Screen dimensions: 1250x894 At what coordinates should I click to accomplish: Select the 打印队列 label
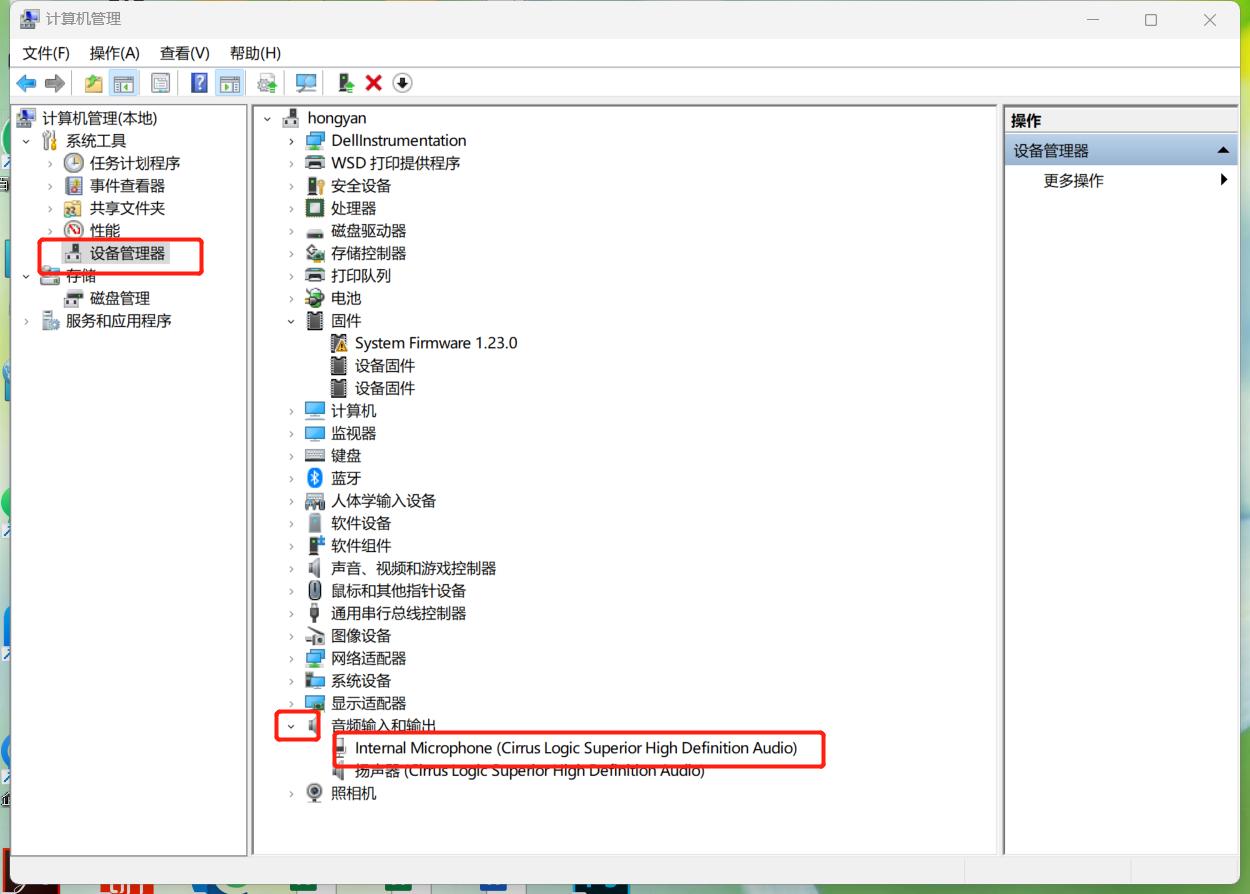click(361, 276)
